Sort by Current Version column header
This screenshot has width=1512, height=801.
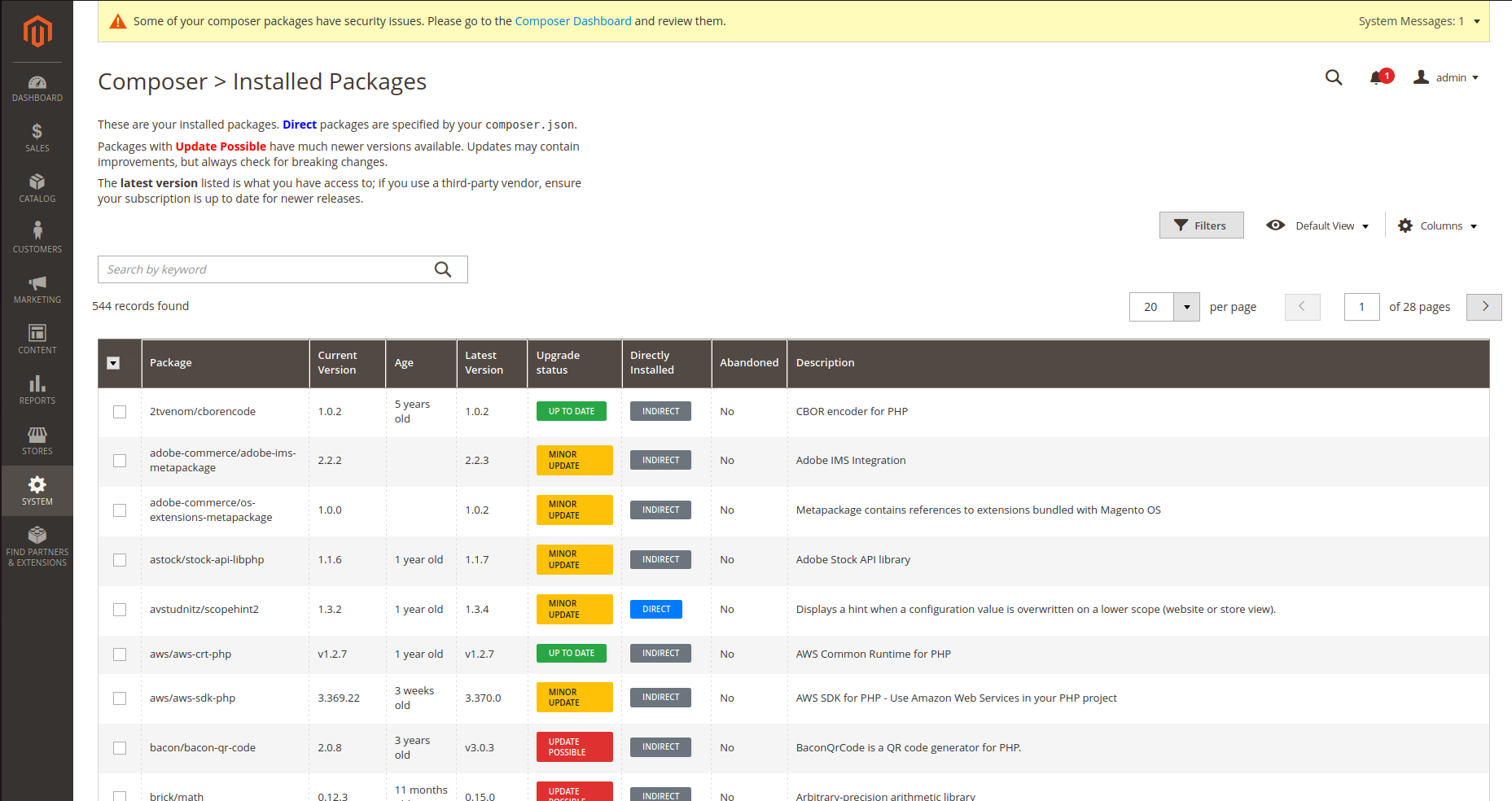pos(348,363)
